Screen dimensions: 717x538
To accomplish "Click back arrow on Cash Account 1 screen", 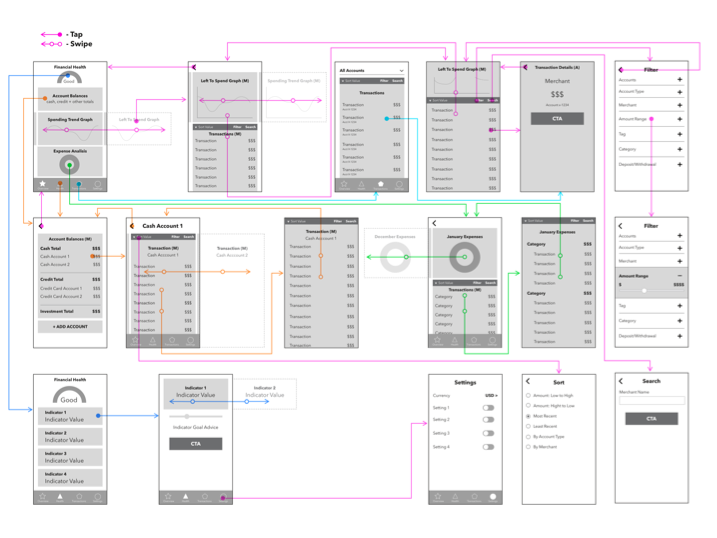I will click(132, 226).
